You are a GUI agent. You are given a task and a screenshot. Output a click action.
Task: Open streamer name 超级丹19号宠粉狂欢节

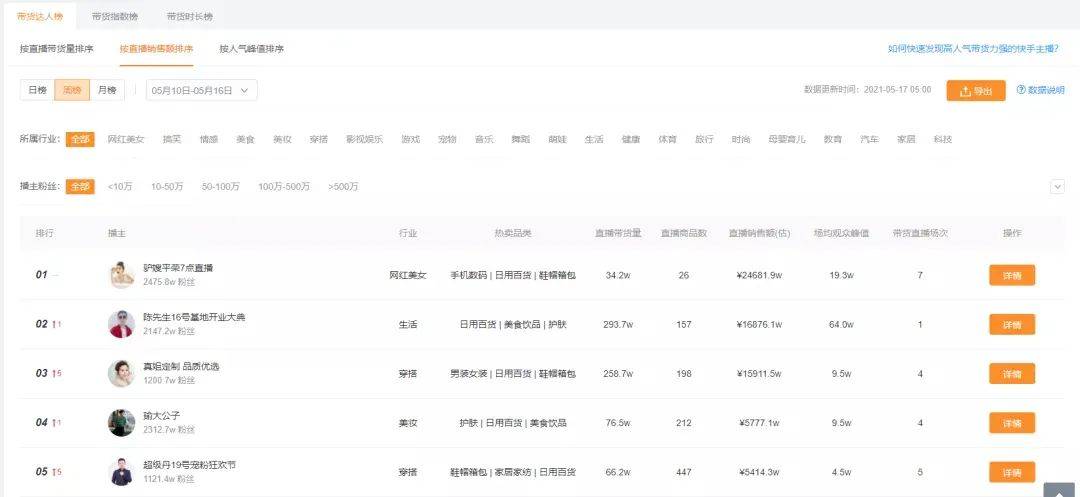click(x=189, y=465)
